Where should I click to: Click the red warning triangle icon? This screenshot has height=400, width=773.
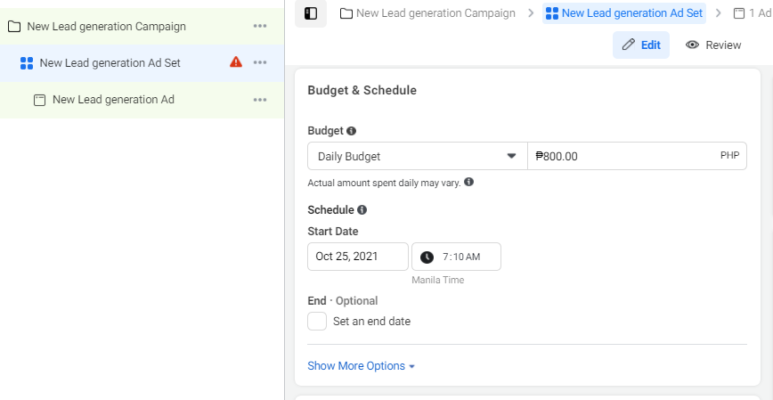[236, 62]
